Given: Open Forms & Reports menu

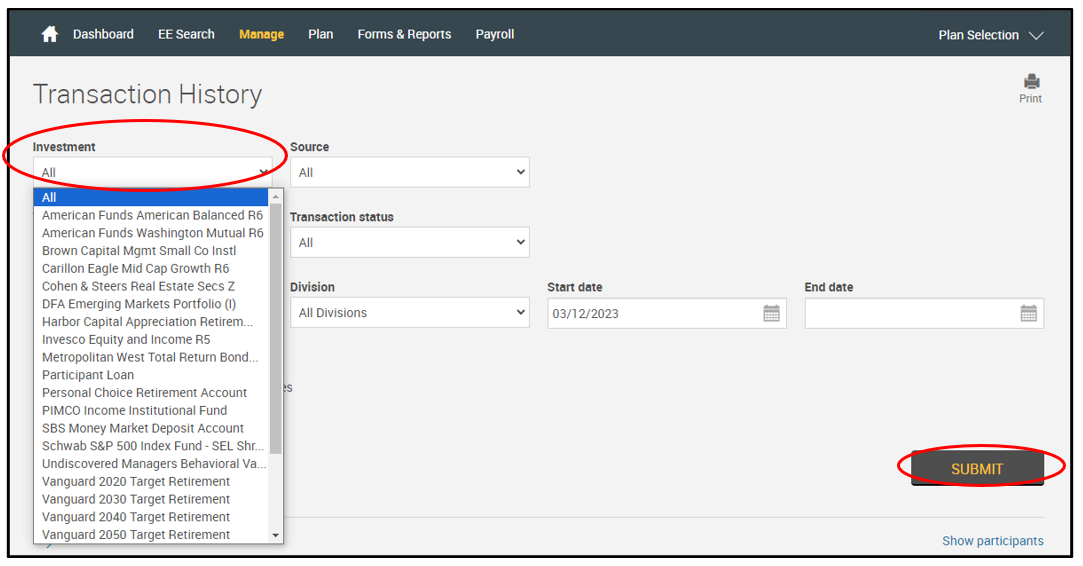Looking at the screenshot, I should click(x=404, y=34).
